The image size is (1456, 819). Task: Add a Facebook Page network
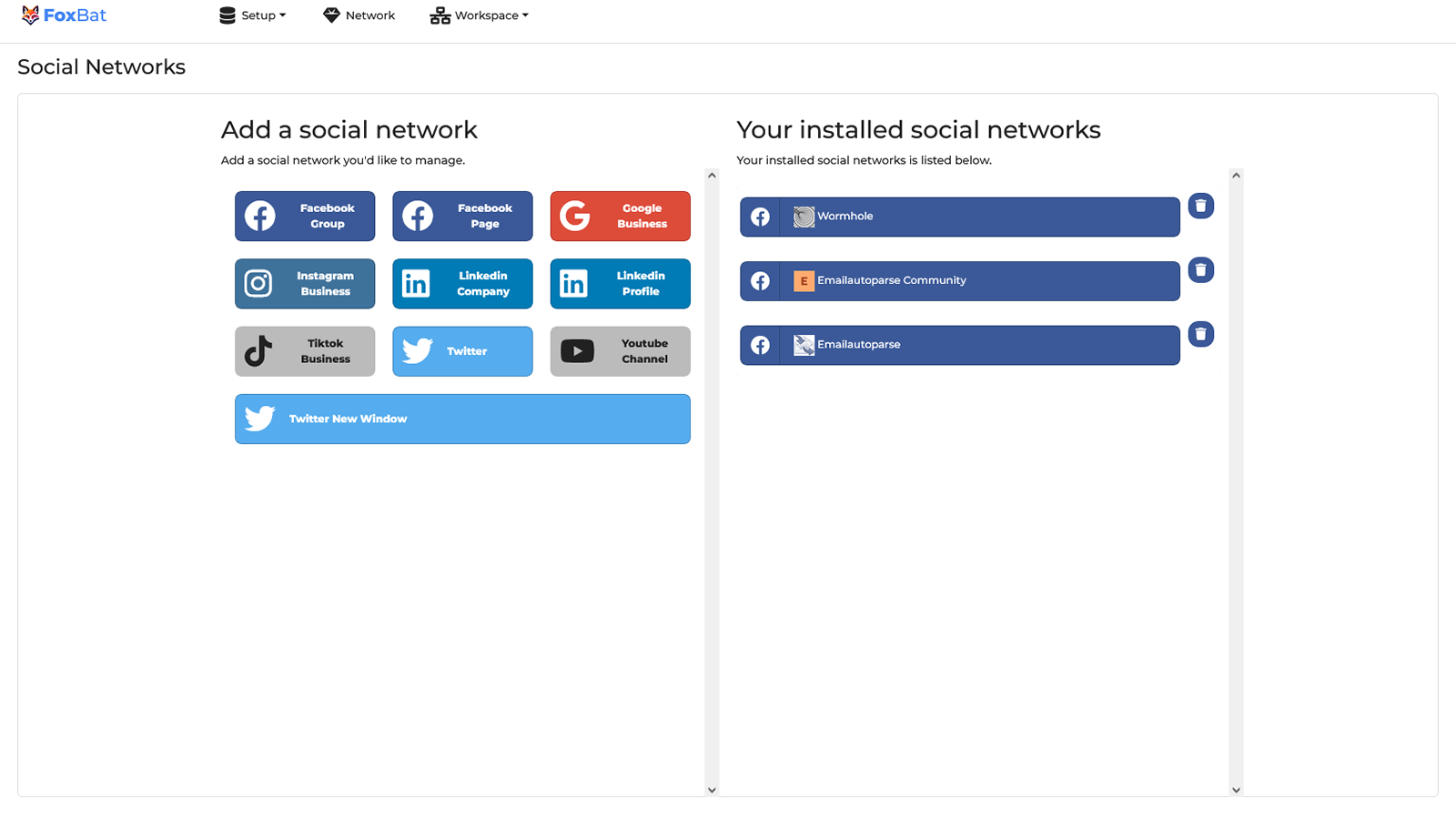coord(462,216)
